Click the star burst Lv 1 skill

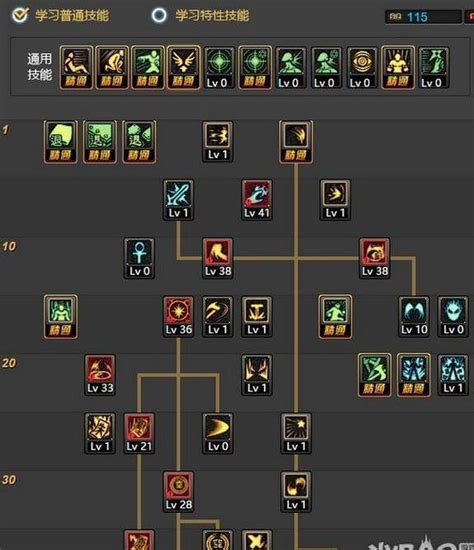(x=296, y=433)
